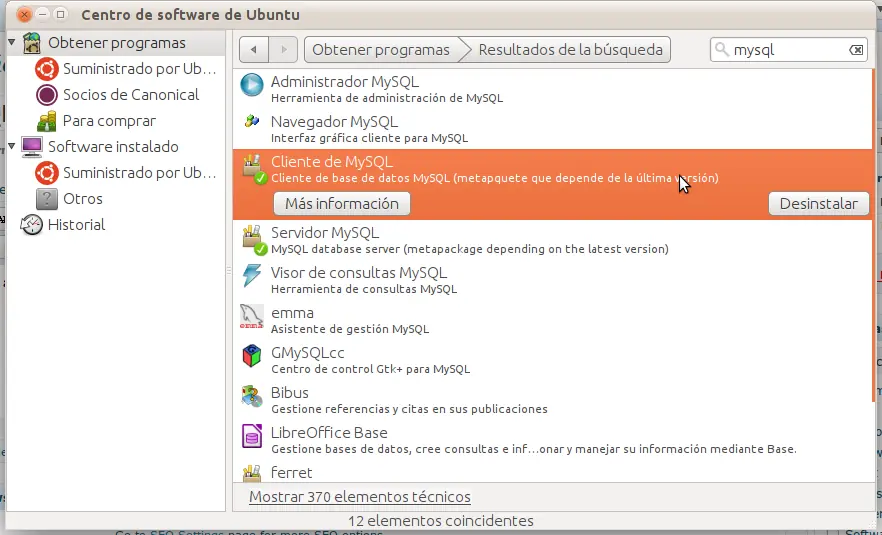
Task: Select the GMySQLcc result
Action: point(552,359)
